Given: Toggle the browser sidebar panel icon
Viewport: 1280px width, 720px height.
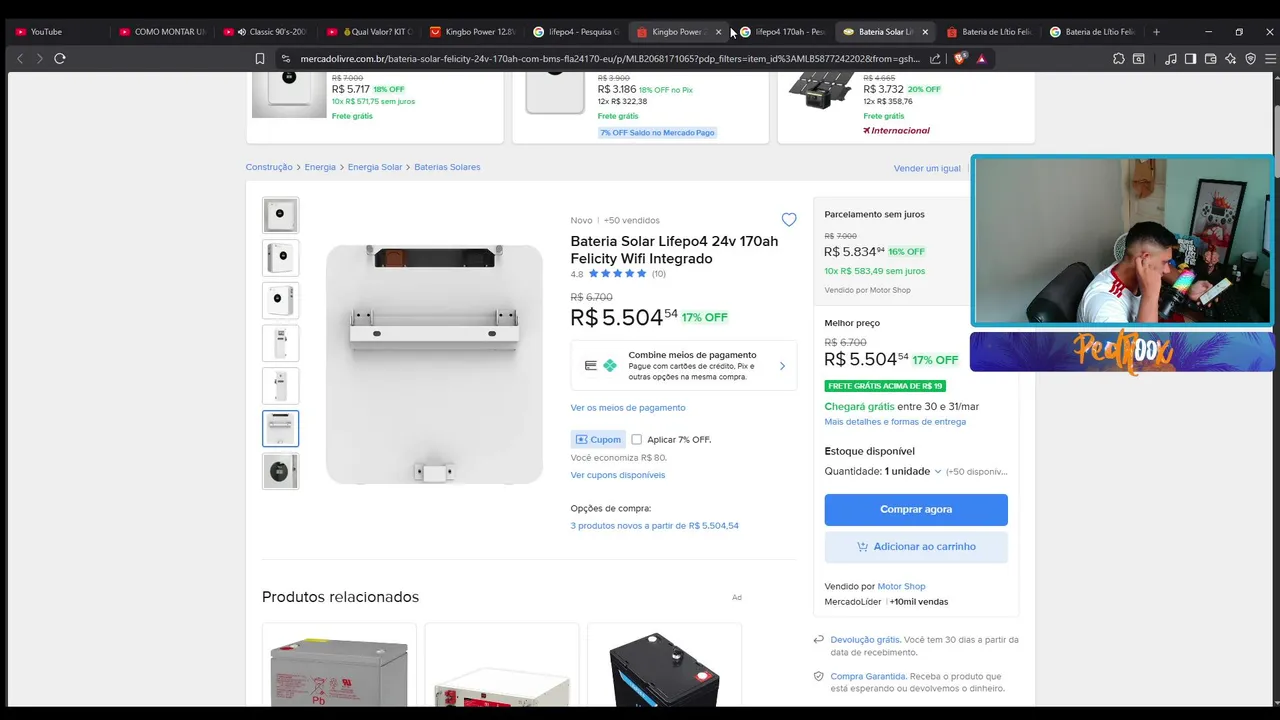Looking at the screenshot, I should [x=1190, y=59].
